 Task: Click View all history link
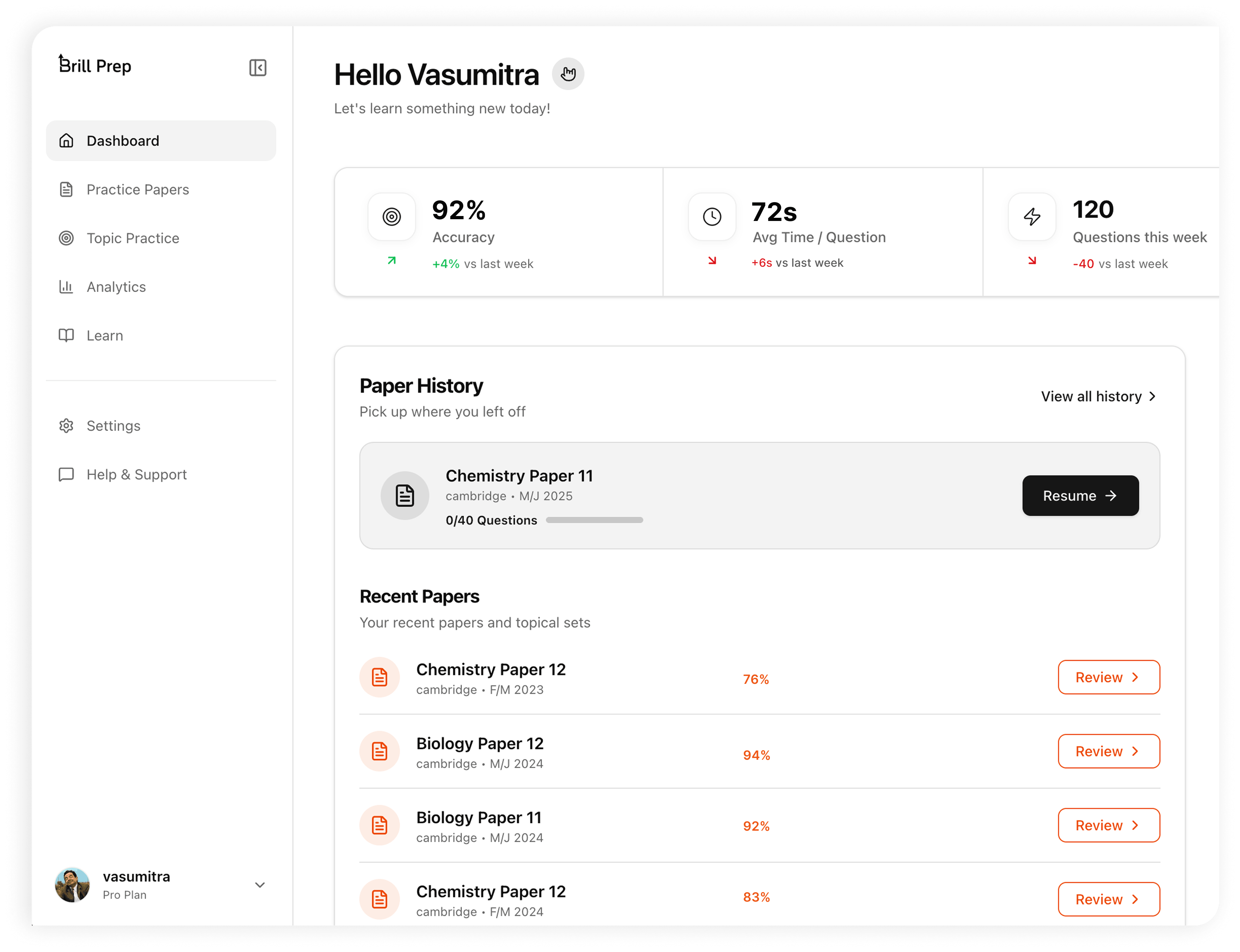1099,396
